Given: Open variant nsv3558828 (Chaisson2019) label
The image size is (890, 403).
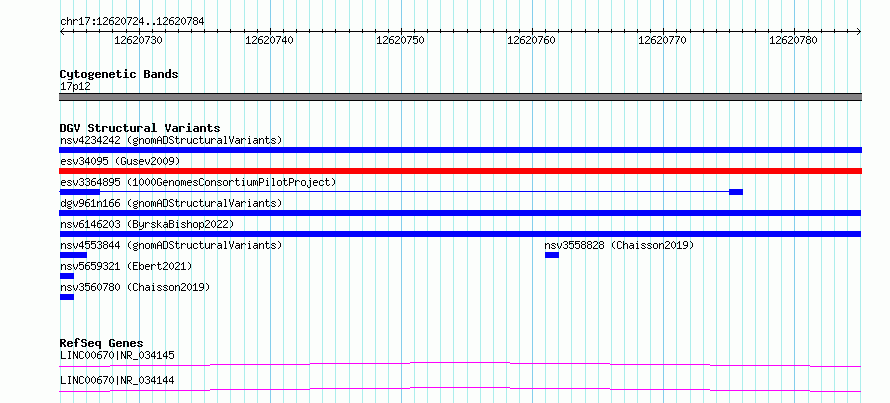Looking at the screenshot, I should point(619,245).
